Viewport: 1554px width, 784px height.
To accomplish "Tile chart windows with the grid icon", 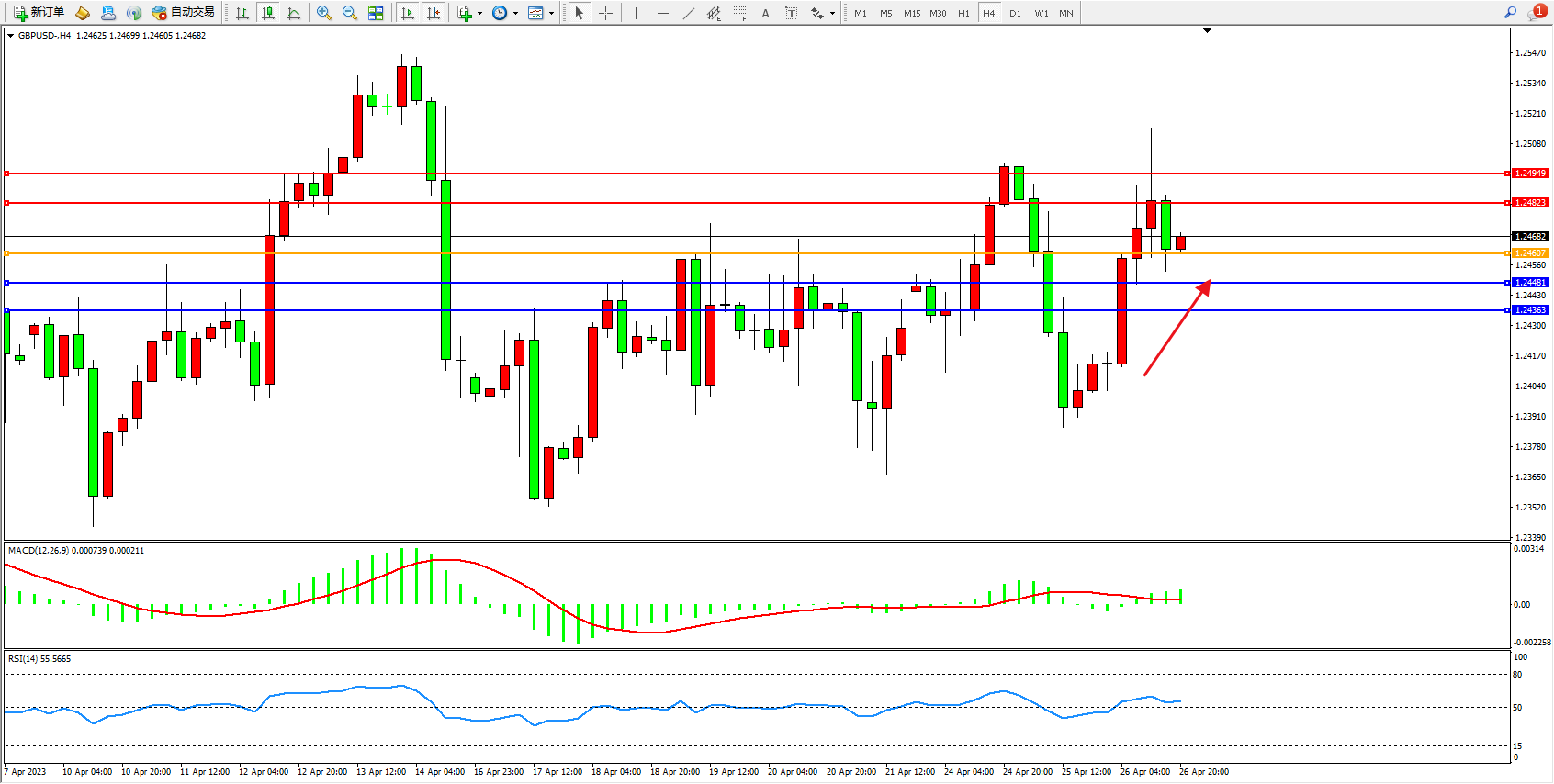I will point(376,13).
